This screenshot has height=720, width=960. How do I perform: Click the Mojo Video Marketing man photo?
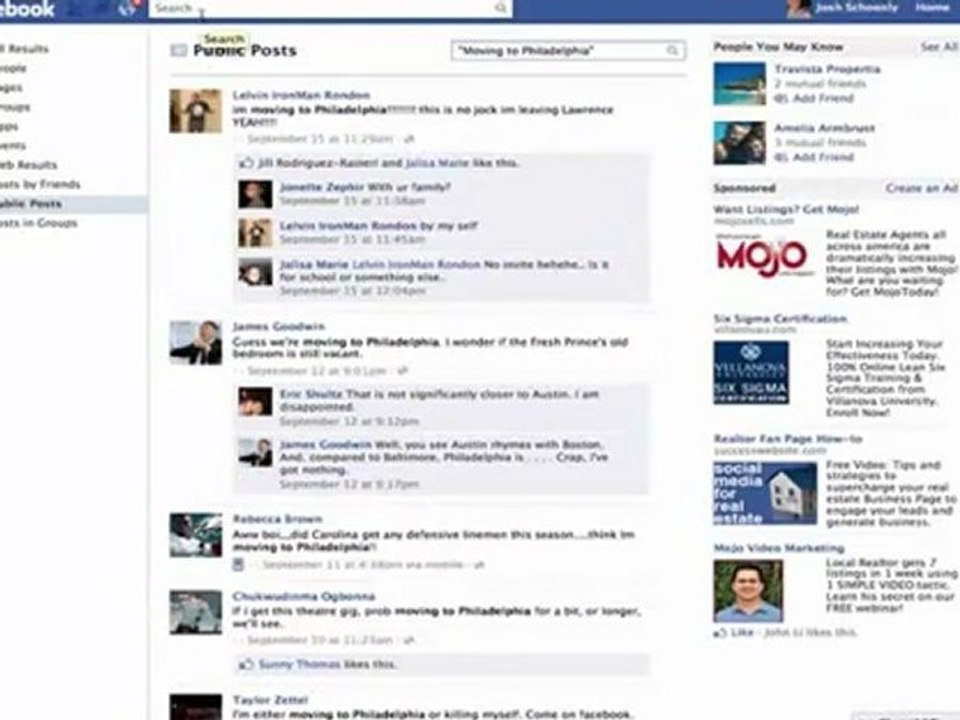[x=748, y=591]
